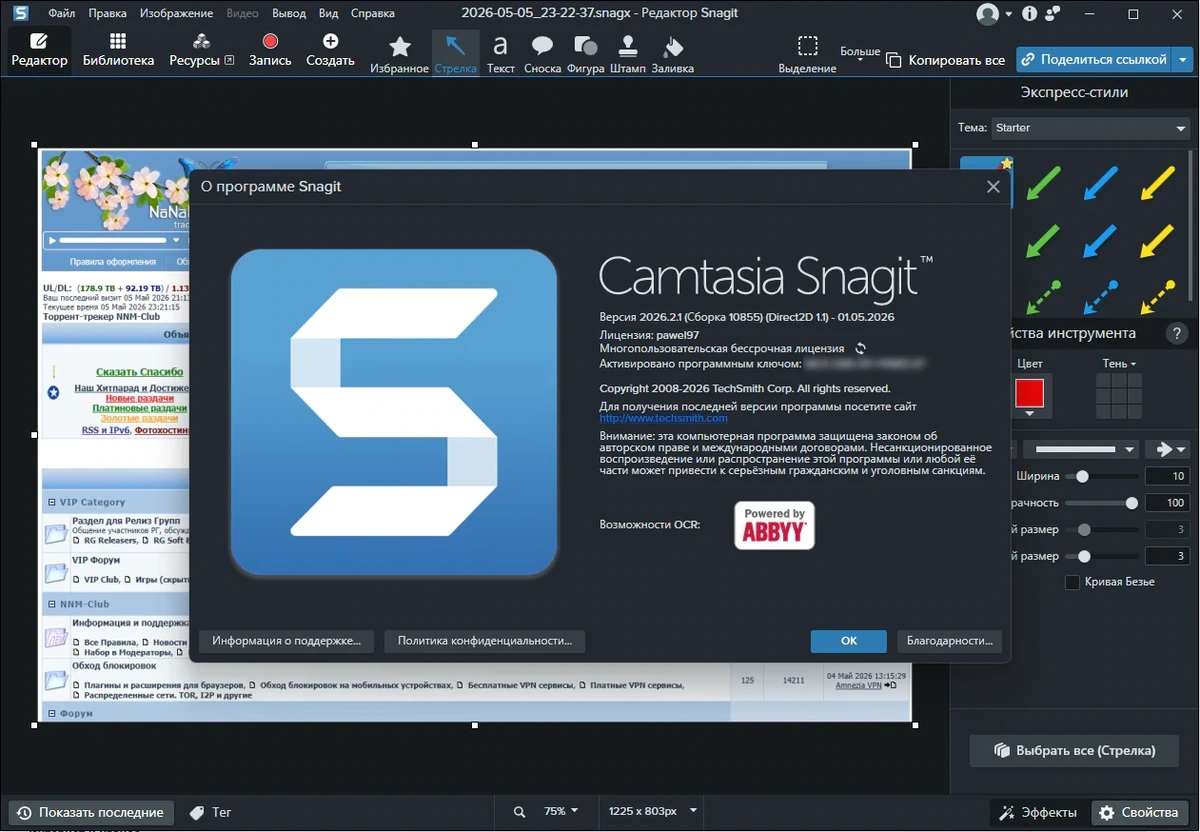Open arrow next to Поделиться ссылкой
Screen dimensions: 1200x832
click(x=1184, y=60)
